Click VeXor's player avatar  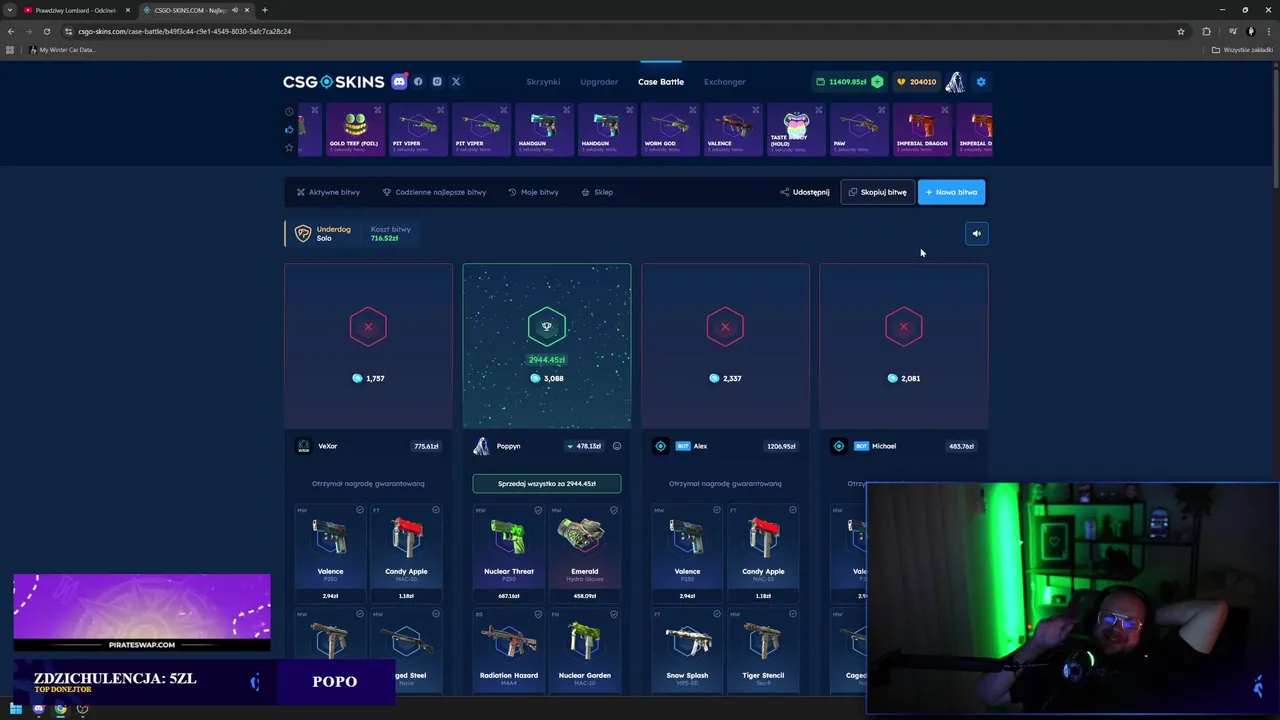pyautogui.click(x=304, y=446)
